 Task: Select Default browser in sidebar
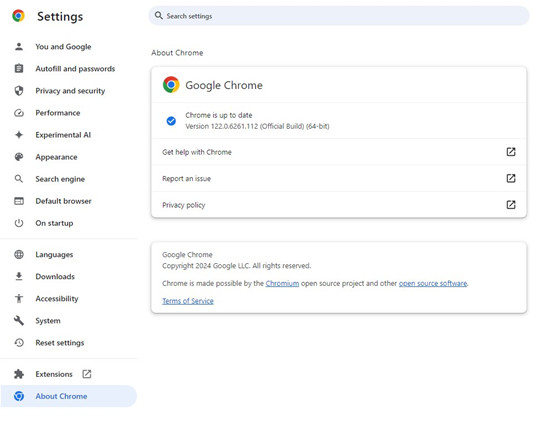[x=63, y=201]
